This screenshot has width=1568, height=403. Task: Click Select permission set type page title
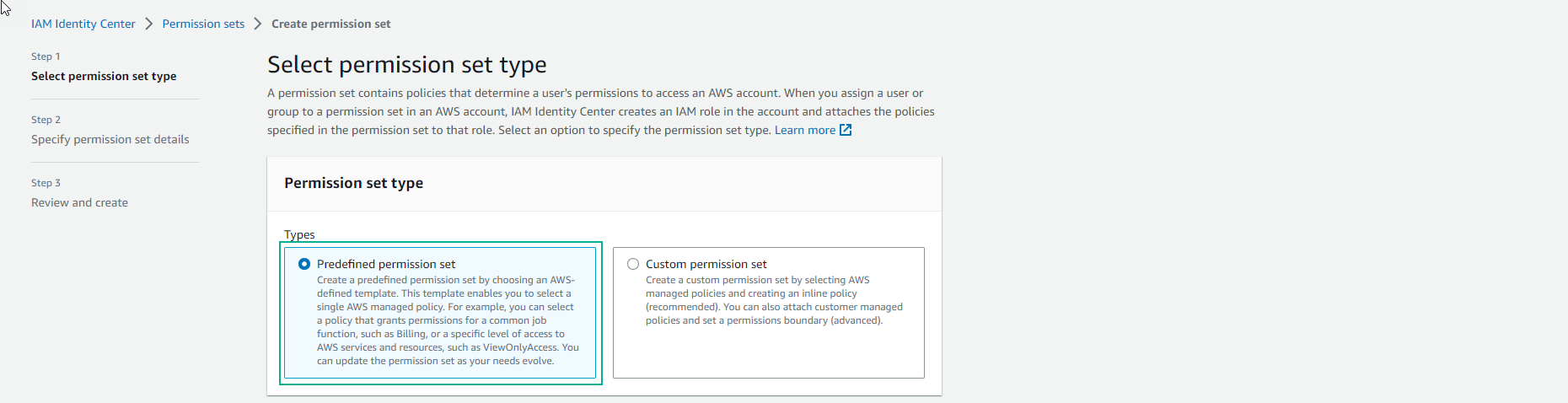pyautogui.click(x=407, y=65)
